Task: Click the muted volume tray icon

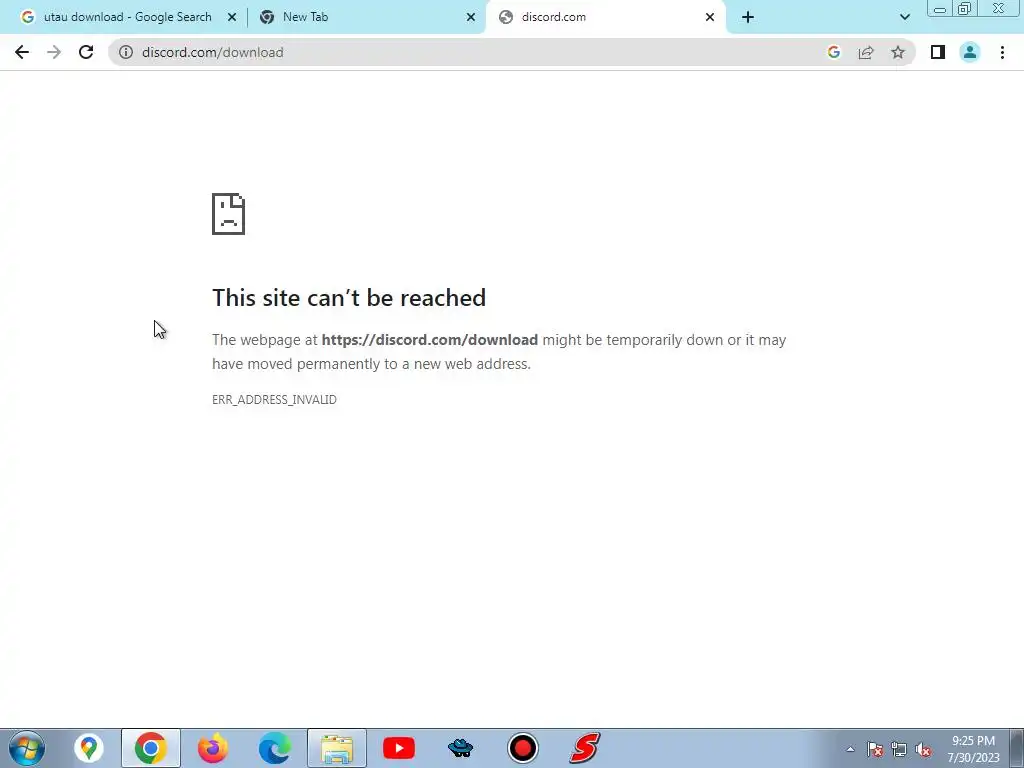Action: (923, 749)
